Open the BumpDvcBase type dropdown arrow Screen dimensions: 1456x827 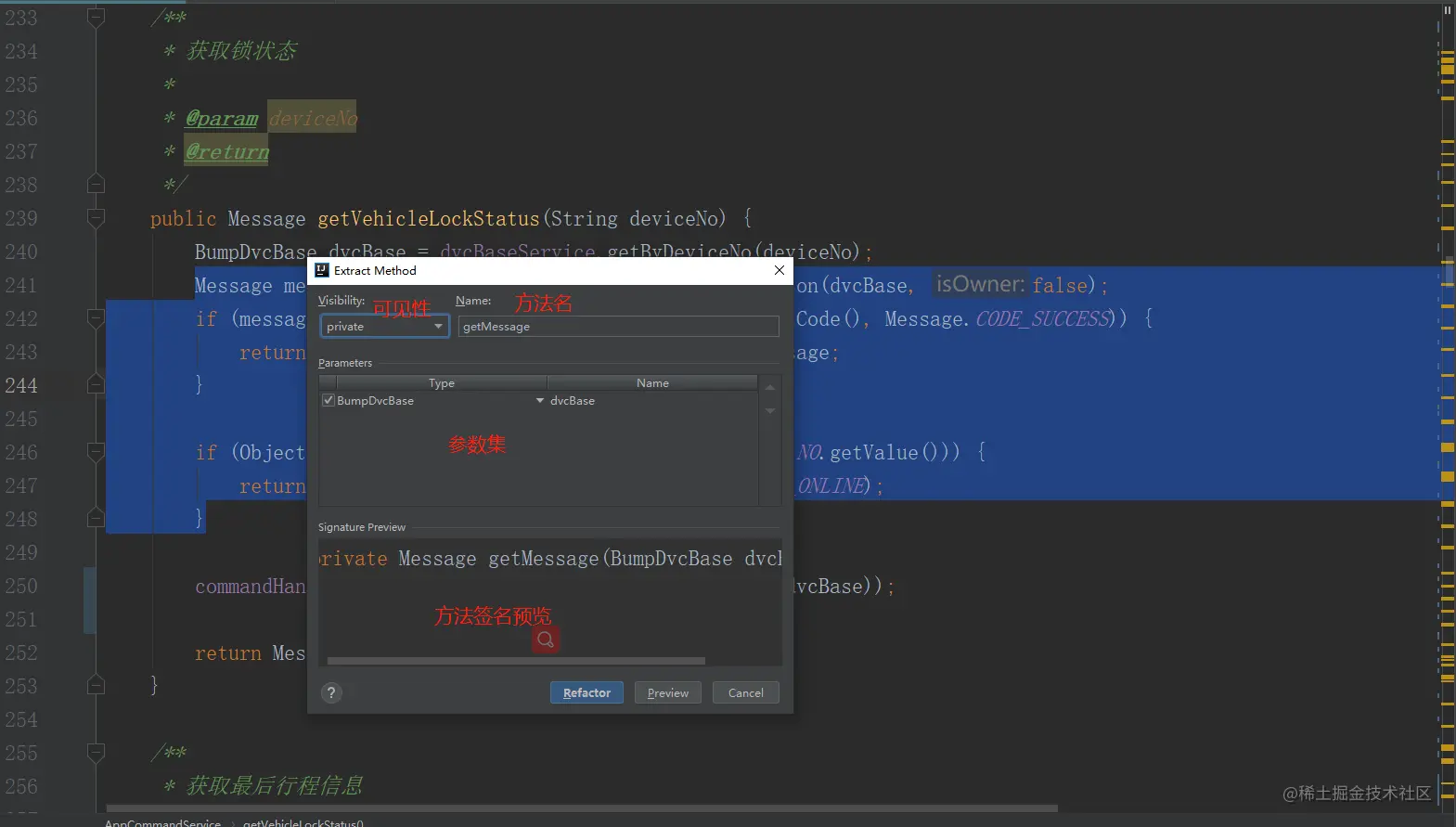(x=540, y=400)
